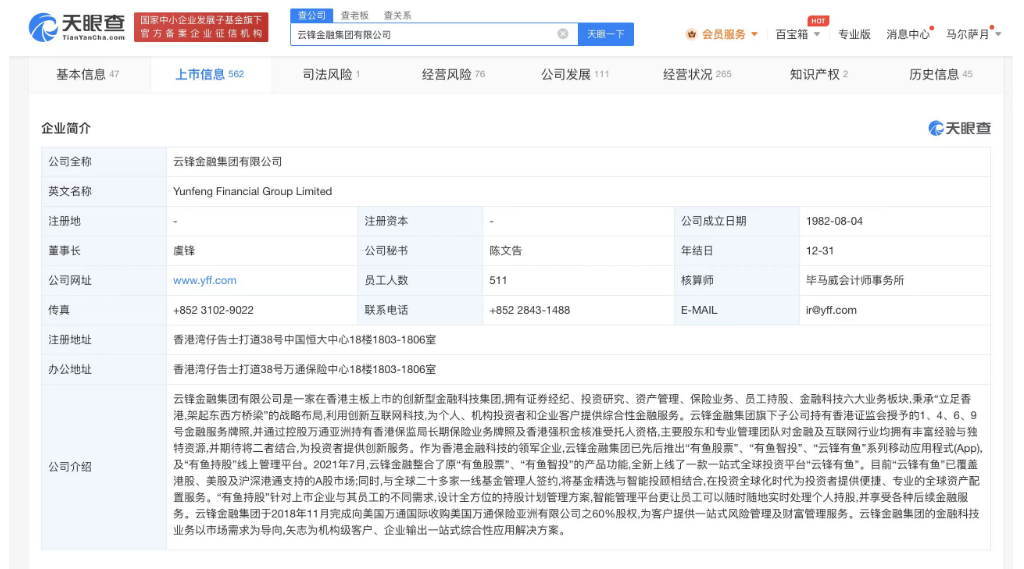Open the 百宝箱 dropdown menu

(797, 34)
